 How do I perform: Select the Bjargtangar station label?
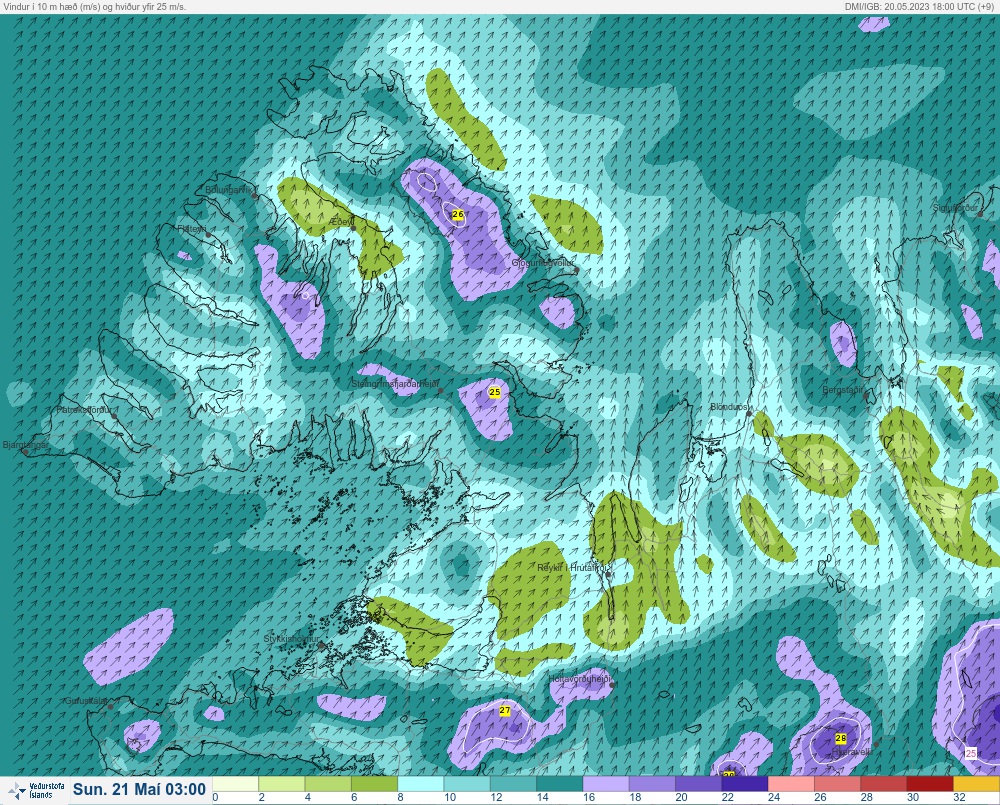(24, 445)
